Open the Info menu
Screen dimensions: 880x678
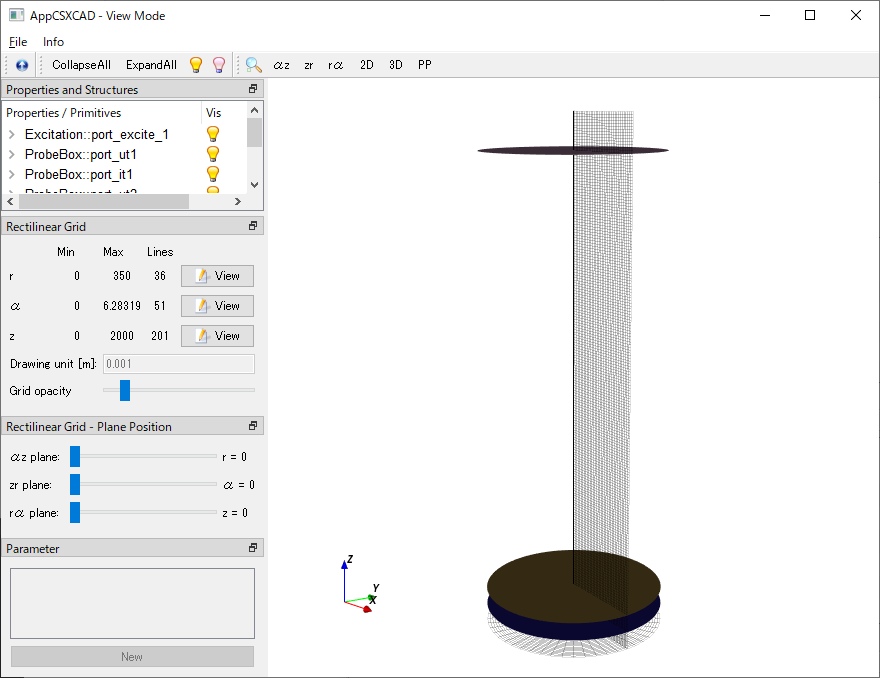coord(53,42)
